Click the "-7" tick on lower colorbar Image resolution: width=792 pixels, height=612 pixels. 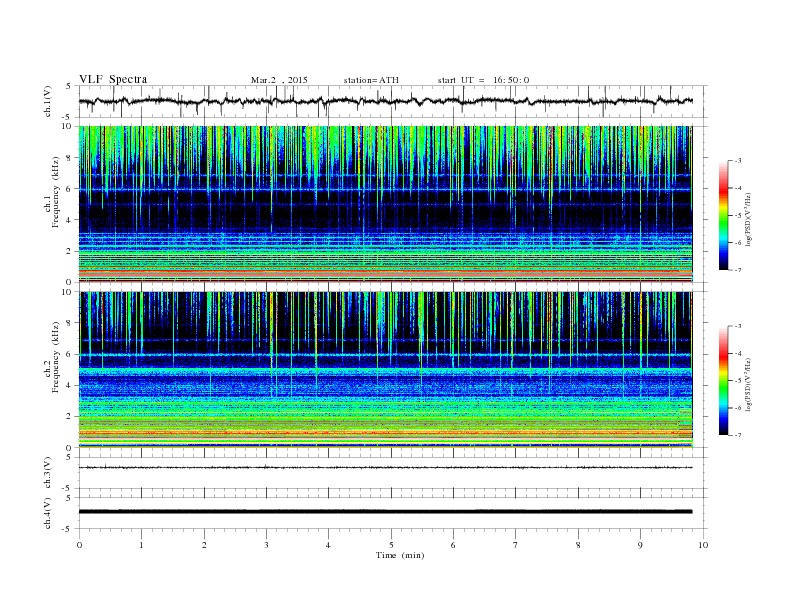(738, 435)
